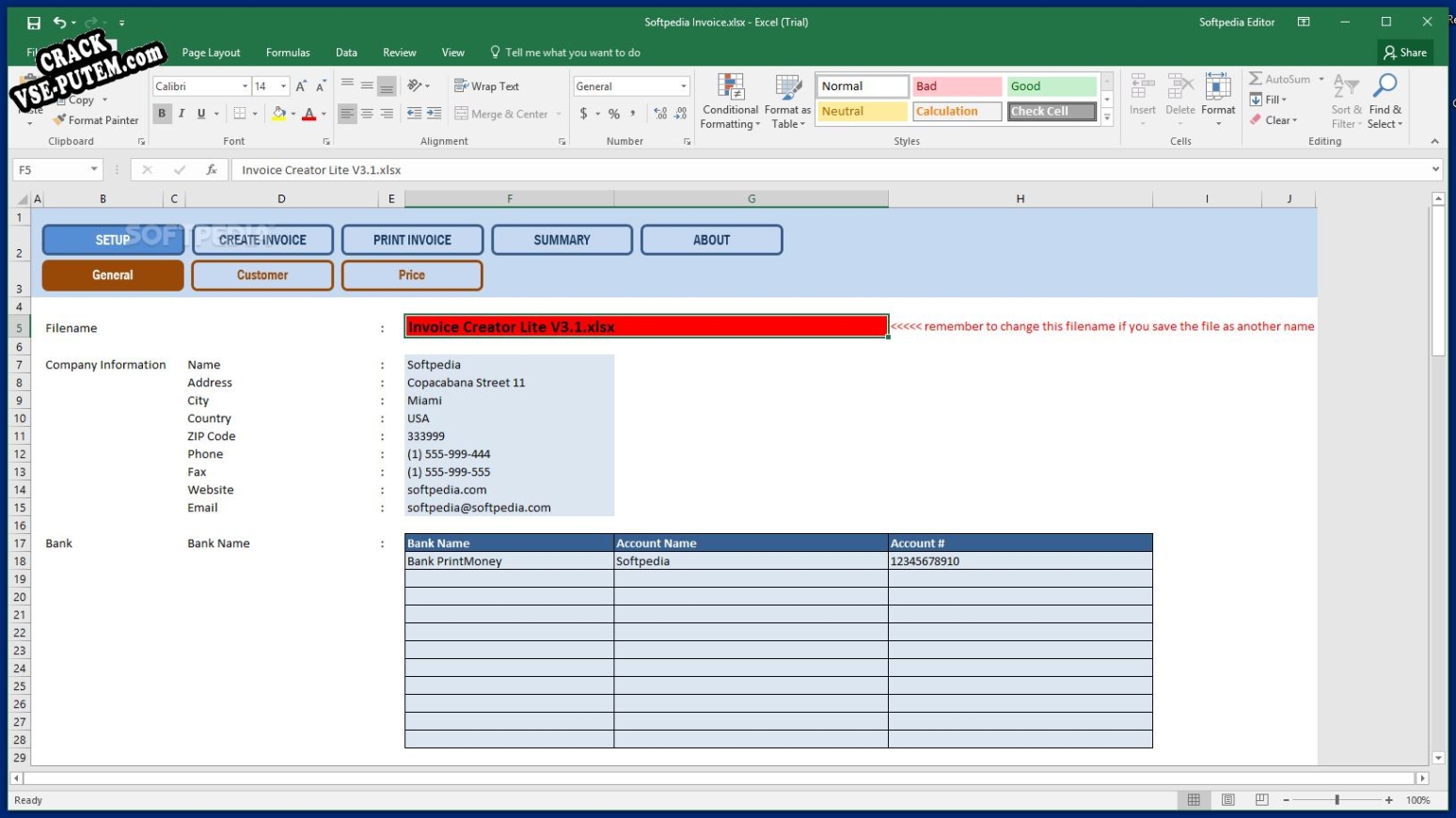Switch to Page Break Preview view
Viewport: 1456px width, 818px height.
(x=1261, y=800)
